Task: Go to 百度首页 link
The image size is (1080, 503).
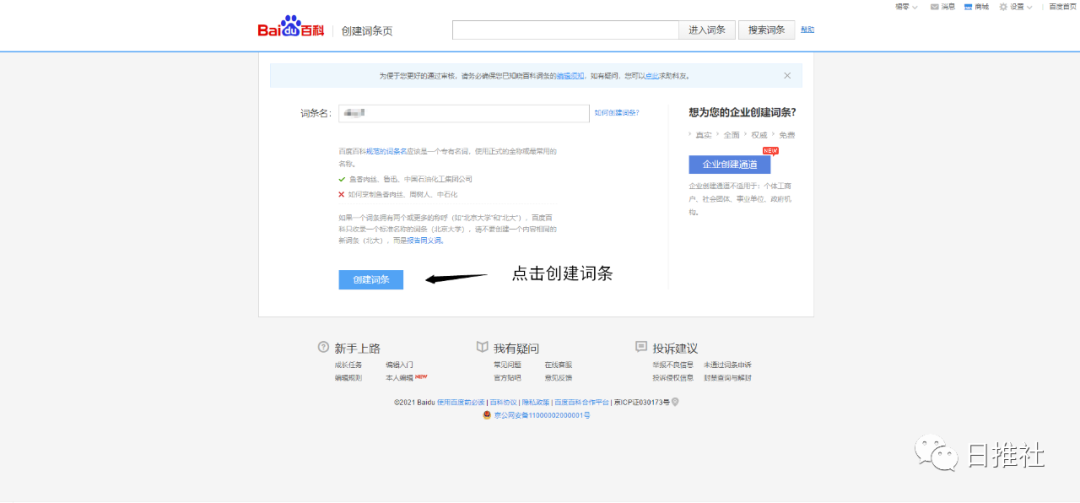Action: pos(1062,7)
